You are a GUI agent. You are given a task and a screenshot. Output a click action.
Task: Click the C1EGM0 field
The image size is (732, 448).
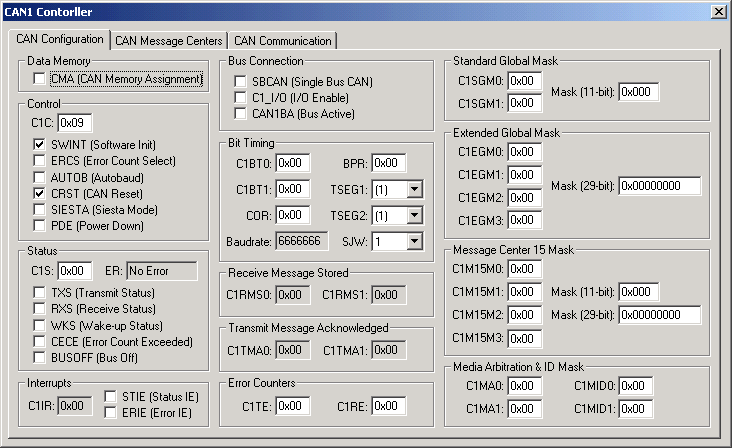525,152
